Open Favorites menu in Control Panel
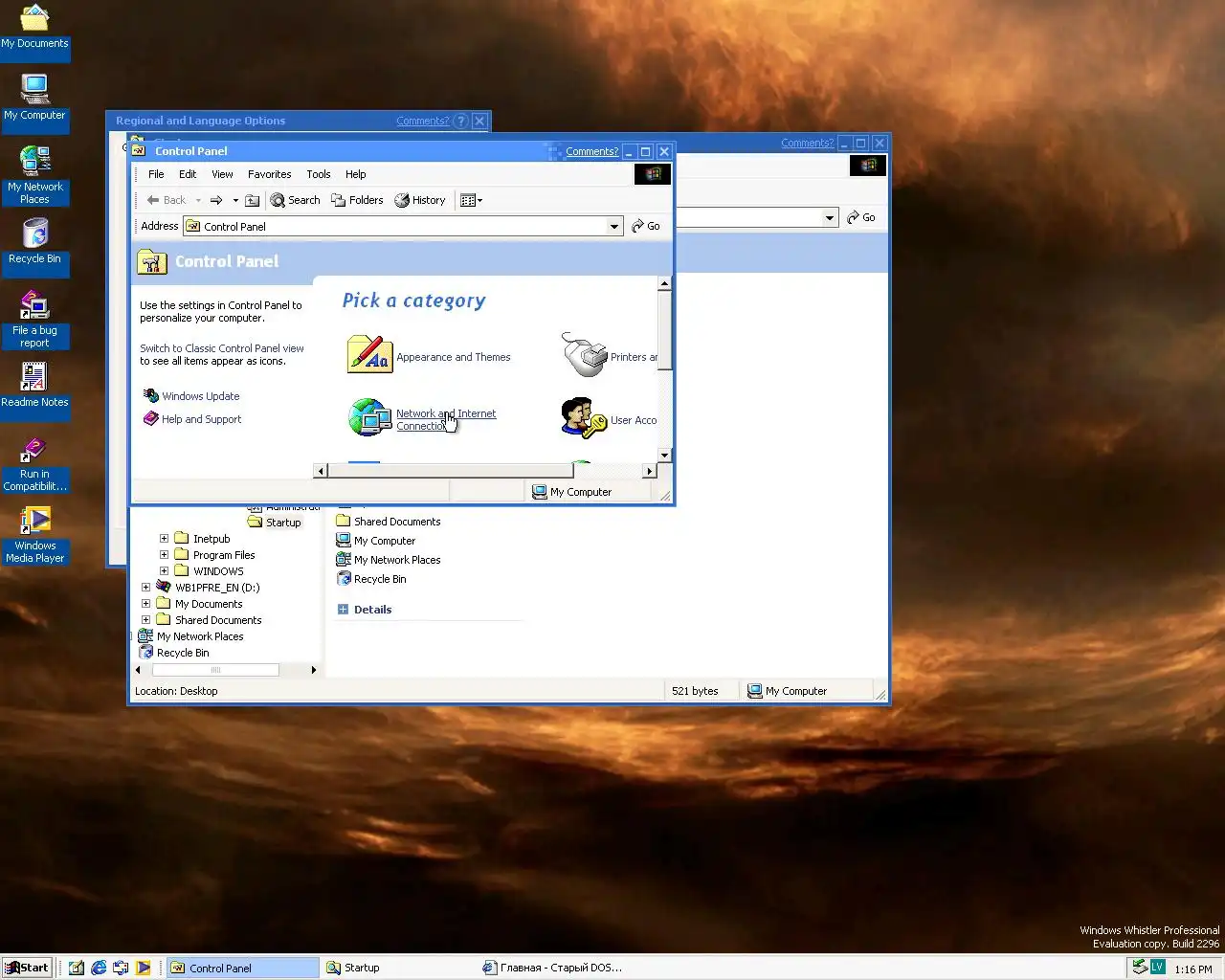The image size is (1225, 980). 269,174
